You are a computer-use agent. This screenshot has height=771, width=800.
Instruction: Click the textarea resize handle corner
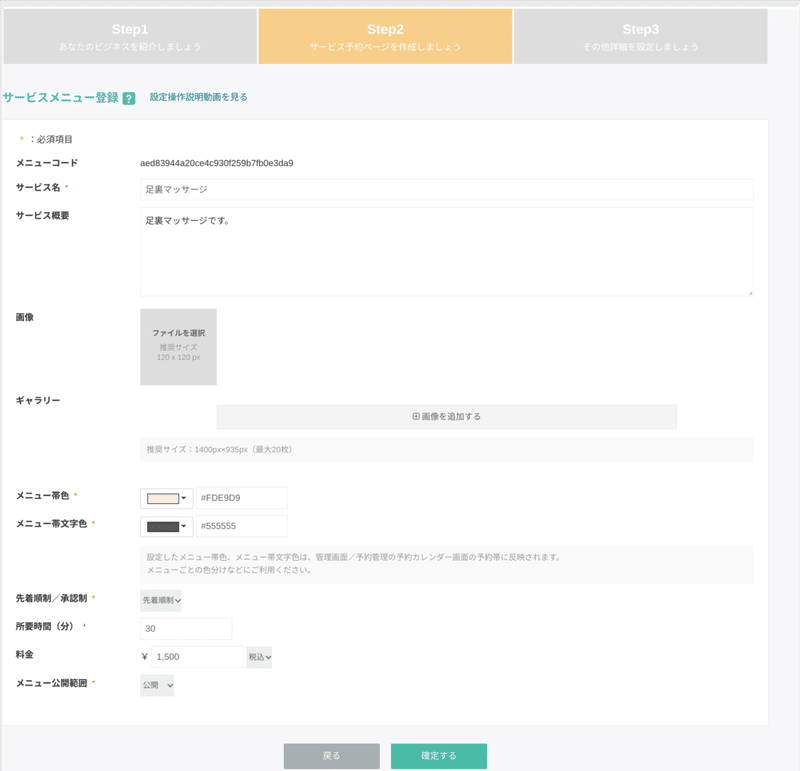click(750, 293)
